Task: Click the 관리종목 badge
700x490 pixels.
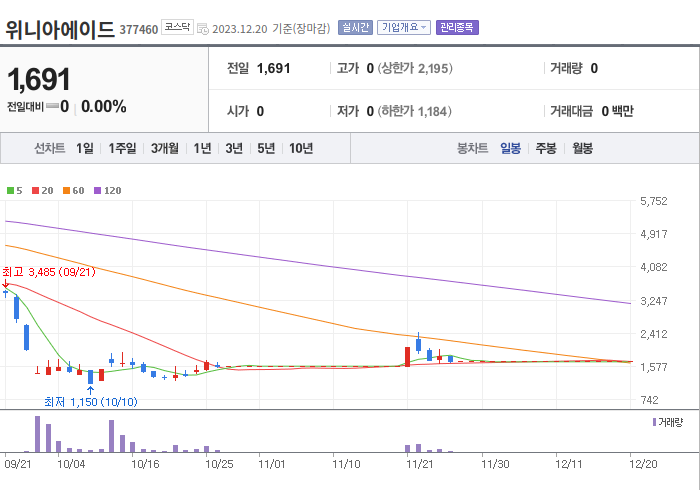Action: (457, 28)
